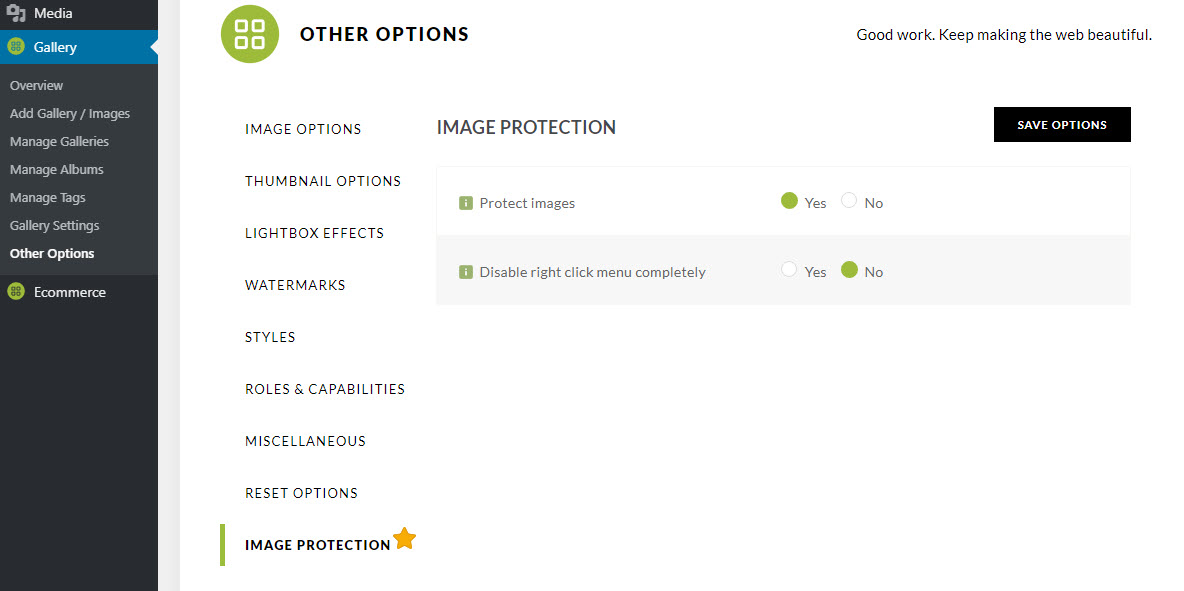Screen dimensions: 1184x591
Task: Switch to Thumbnail Options
Action: pos(323,180)
